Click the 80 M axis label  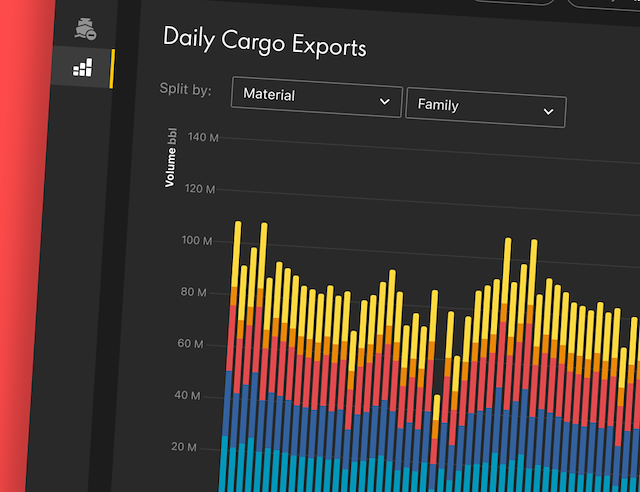[193, 292]
